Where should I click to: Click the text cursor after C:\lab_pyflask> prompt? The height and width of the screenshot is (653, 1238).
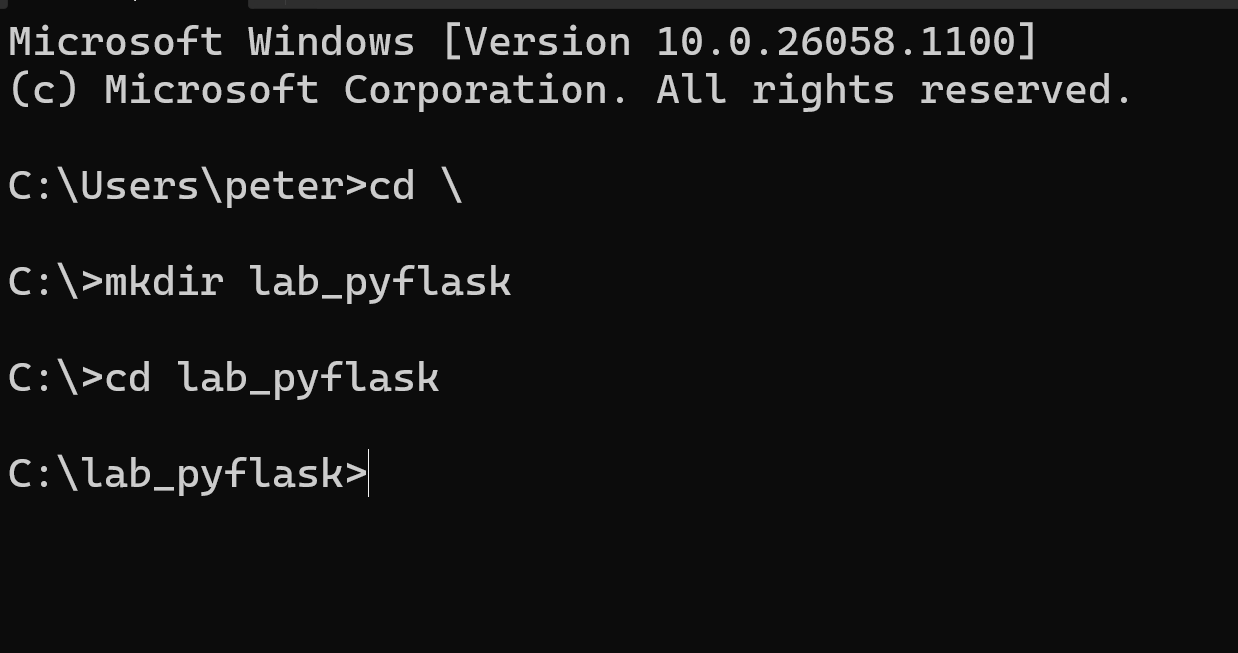tap(369, 473)
